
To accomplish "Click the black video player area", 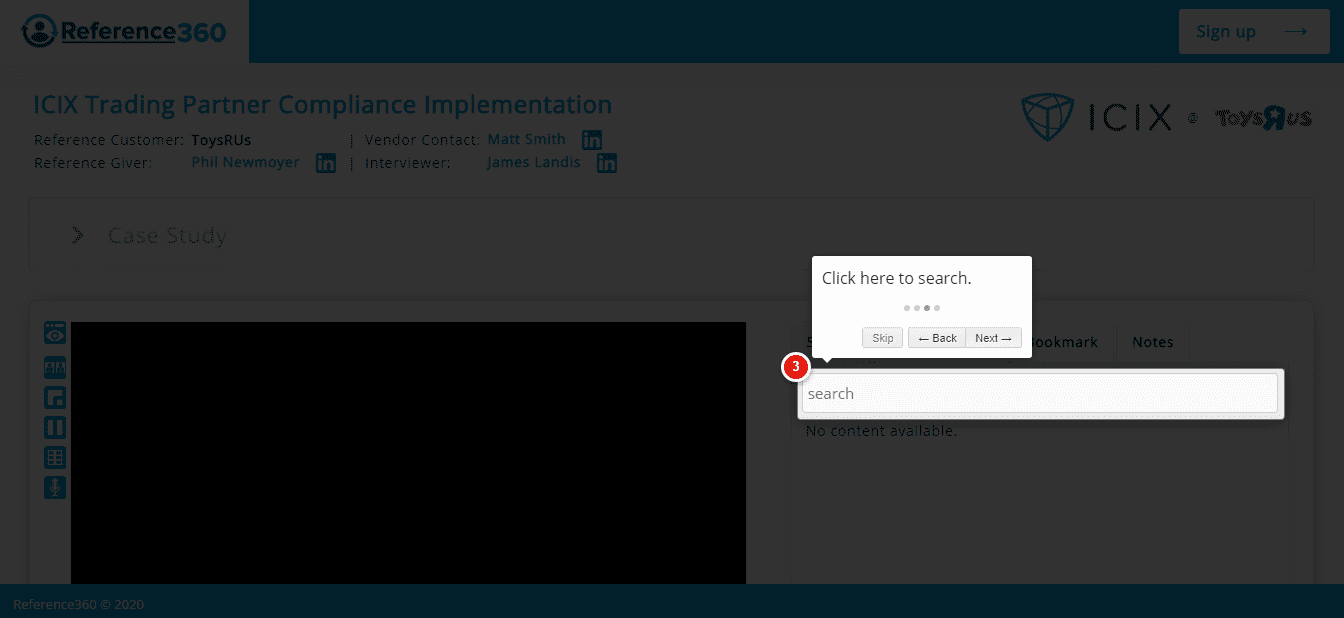I will coord(408,453).
